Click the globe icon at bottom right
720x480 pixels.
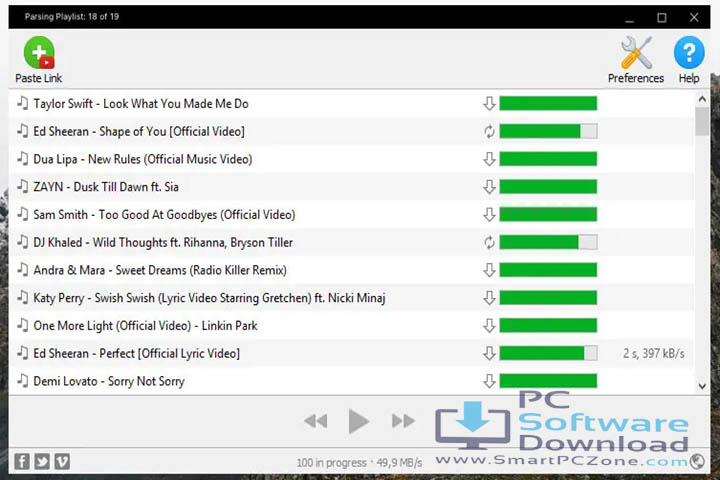coord(697,461)
